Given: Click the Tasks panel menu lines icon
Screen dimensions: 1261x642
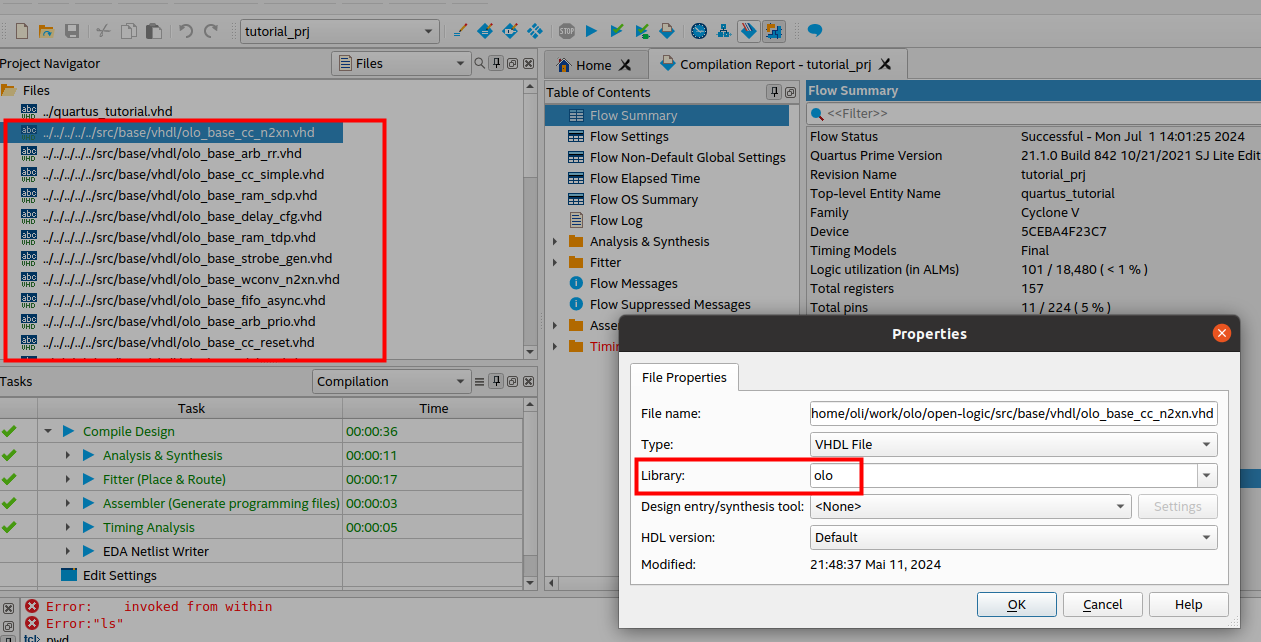Looking at the screenshot, I should [x=480, y=381].
